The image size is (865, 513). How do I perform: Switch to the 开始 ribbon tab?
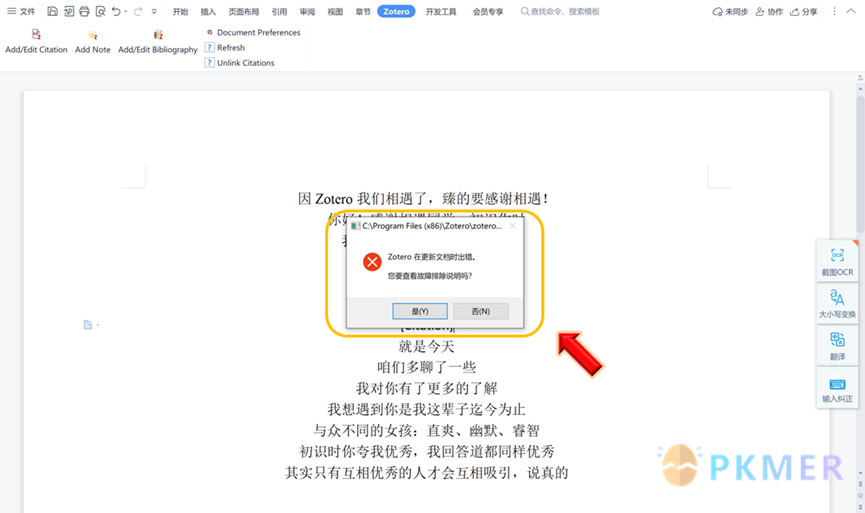(180, 12)
